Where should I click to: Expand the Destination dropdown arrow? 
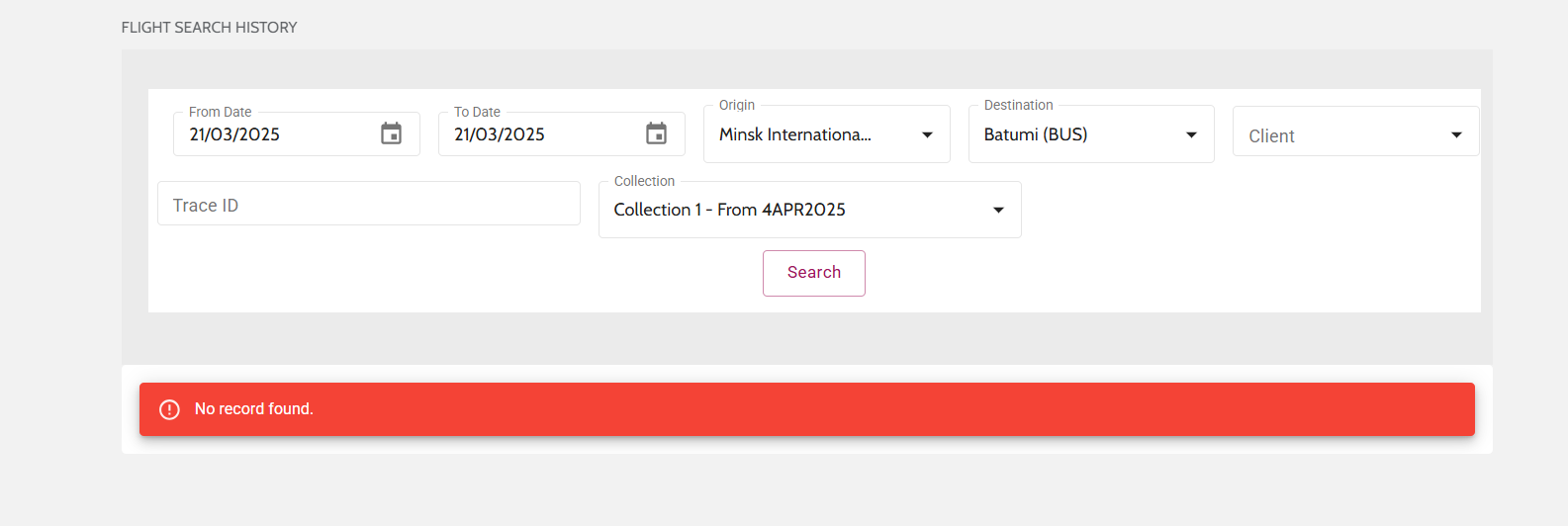click(x=1191, y=135)
